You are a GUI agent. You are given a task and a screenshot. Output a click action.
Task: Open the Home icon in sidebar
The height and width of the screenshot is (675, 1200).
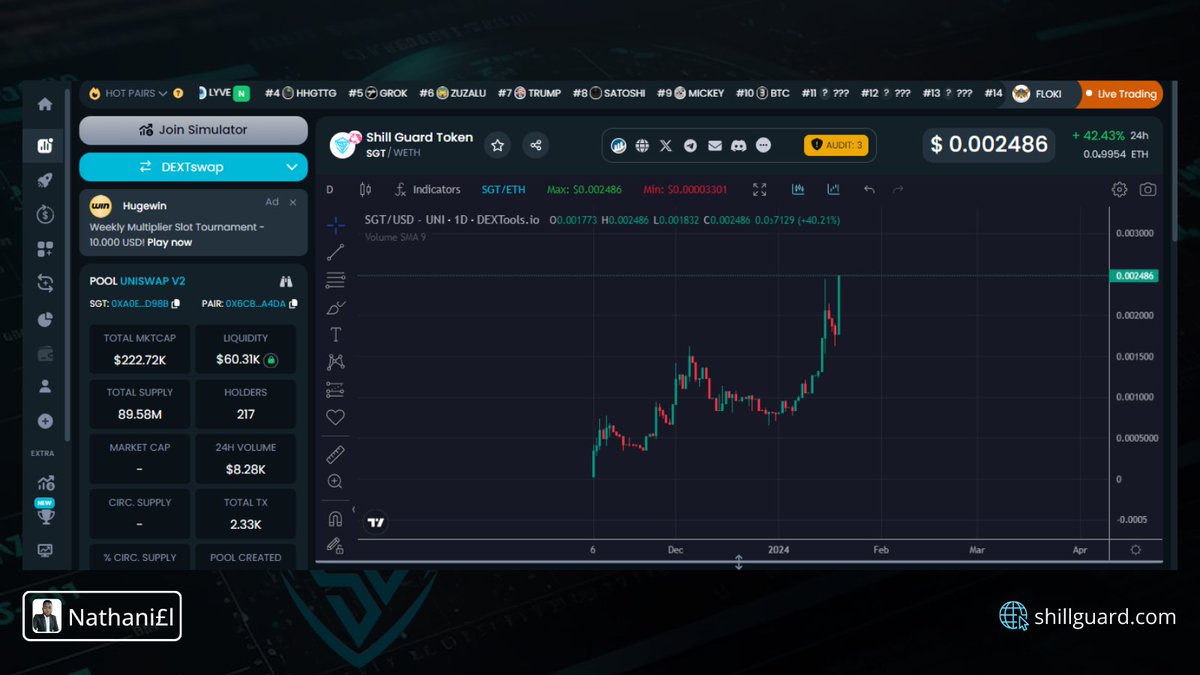(44, 104)
